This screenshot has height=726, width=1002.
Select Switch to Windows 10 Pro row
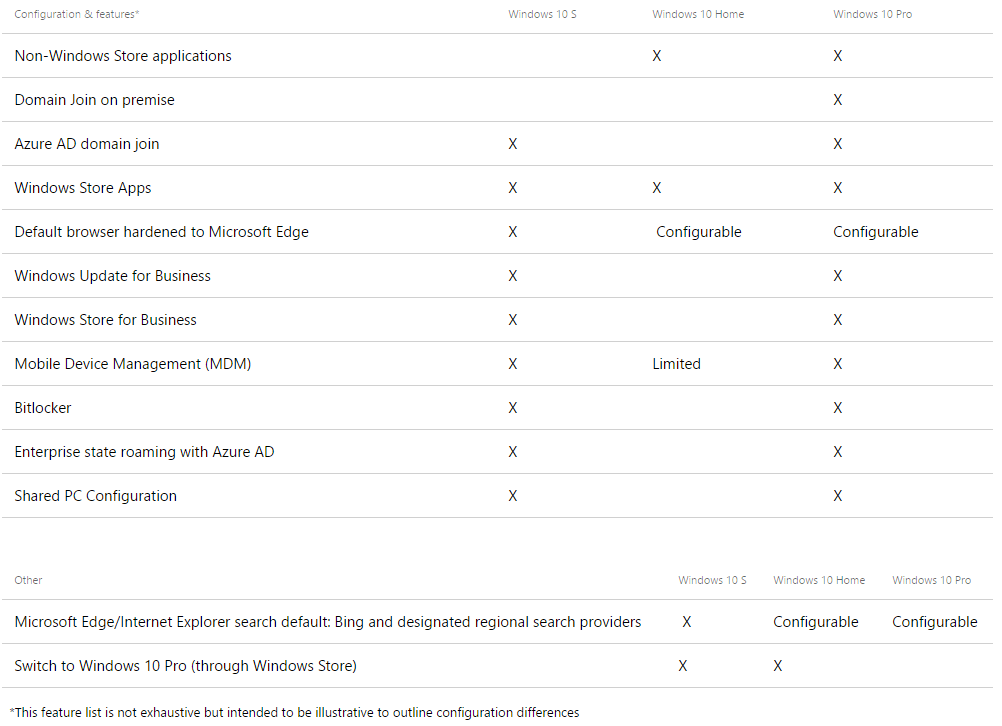497,666
